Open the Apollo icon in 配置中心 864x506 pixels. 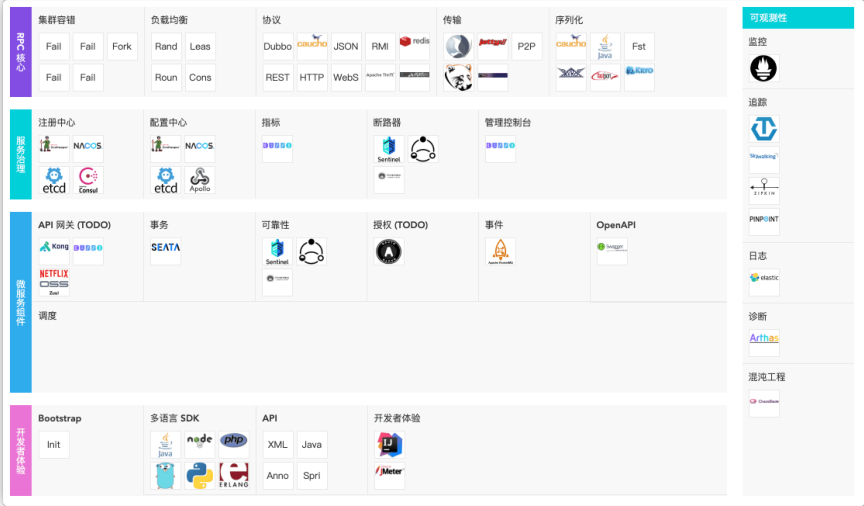(x=200, y=181)
